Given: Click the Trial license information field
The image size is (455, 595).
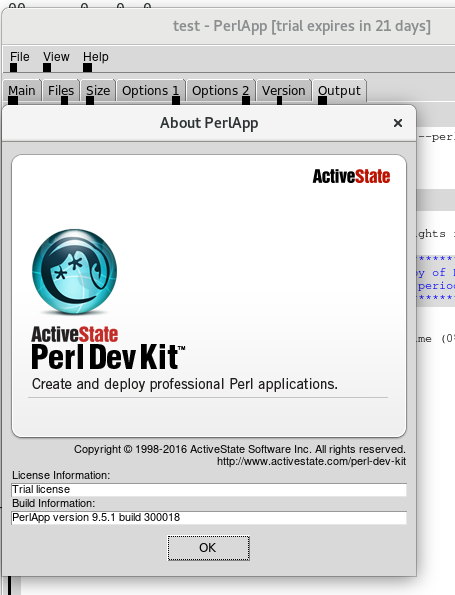Looking at the screenshot, I should pyautogui.click(x=209, y=490).
